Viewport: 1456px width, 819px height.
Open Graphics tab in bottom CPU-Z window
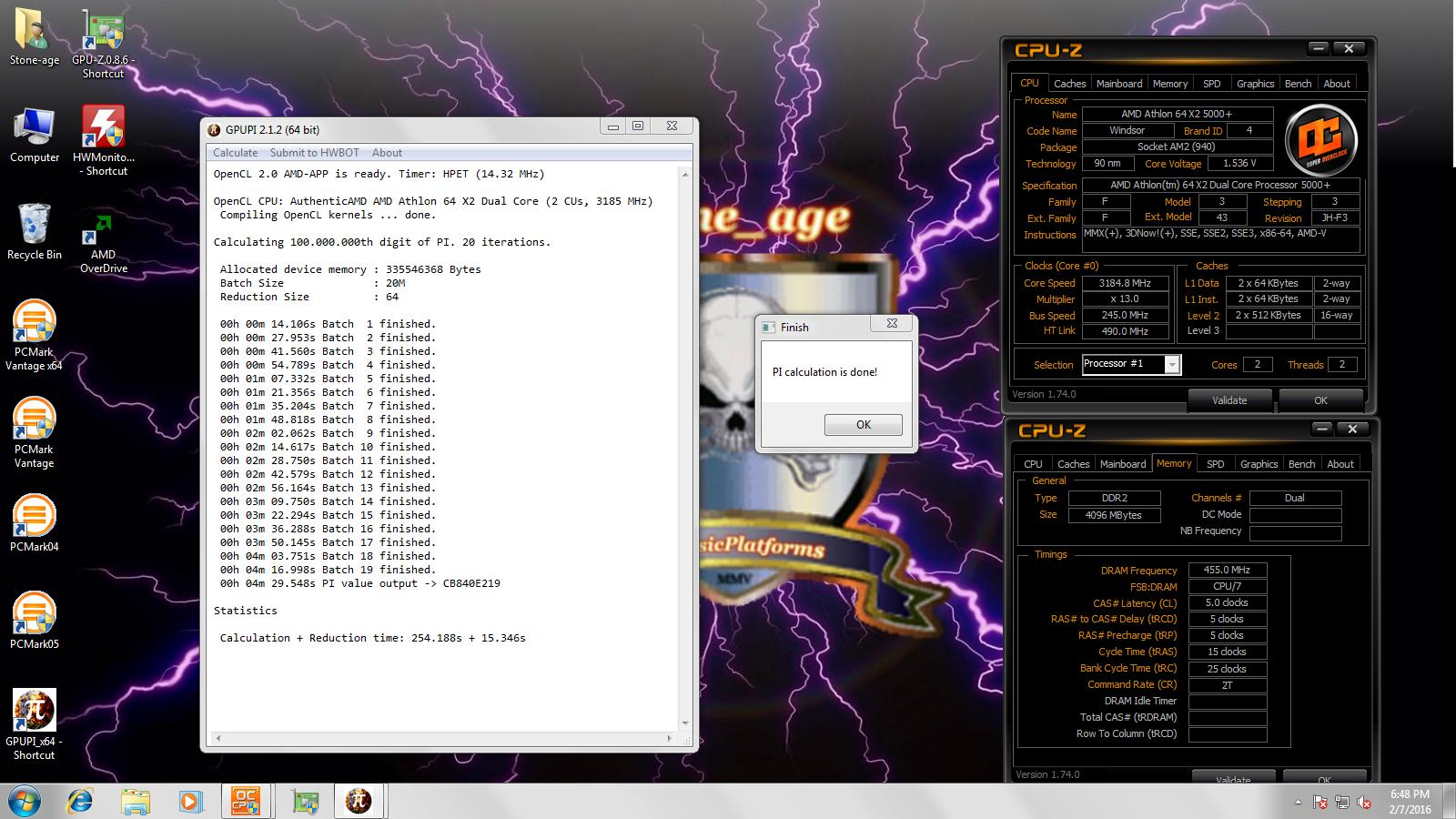click(x=1259, y=464)
